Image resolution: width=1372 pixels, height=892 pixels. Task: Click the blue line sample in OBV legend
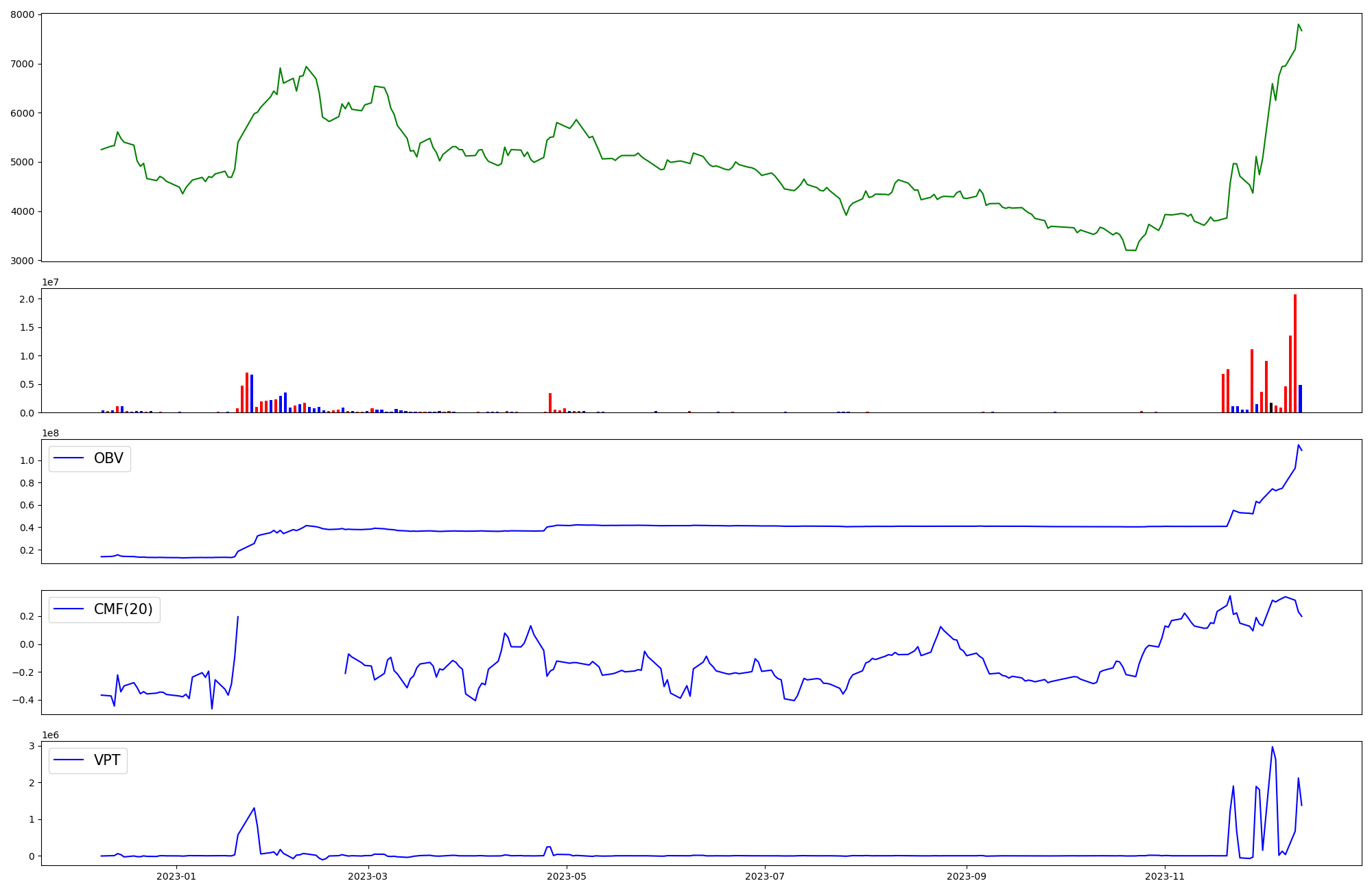click(x=69, y=458)
